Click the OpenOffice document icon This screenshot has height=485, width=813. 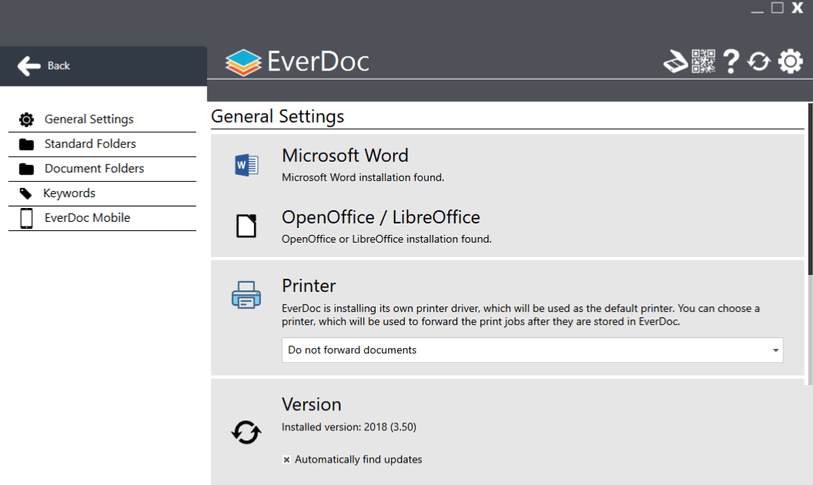click(246, 226)
